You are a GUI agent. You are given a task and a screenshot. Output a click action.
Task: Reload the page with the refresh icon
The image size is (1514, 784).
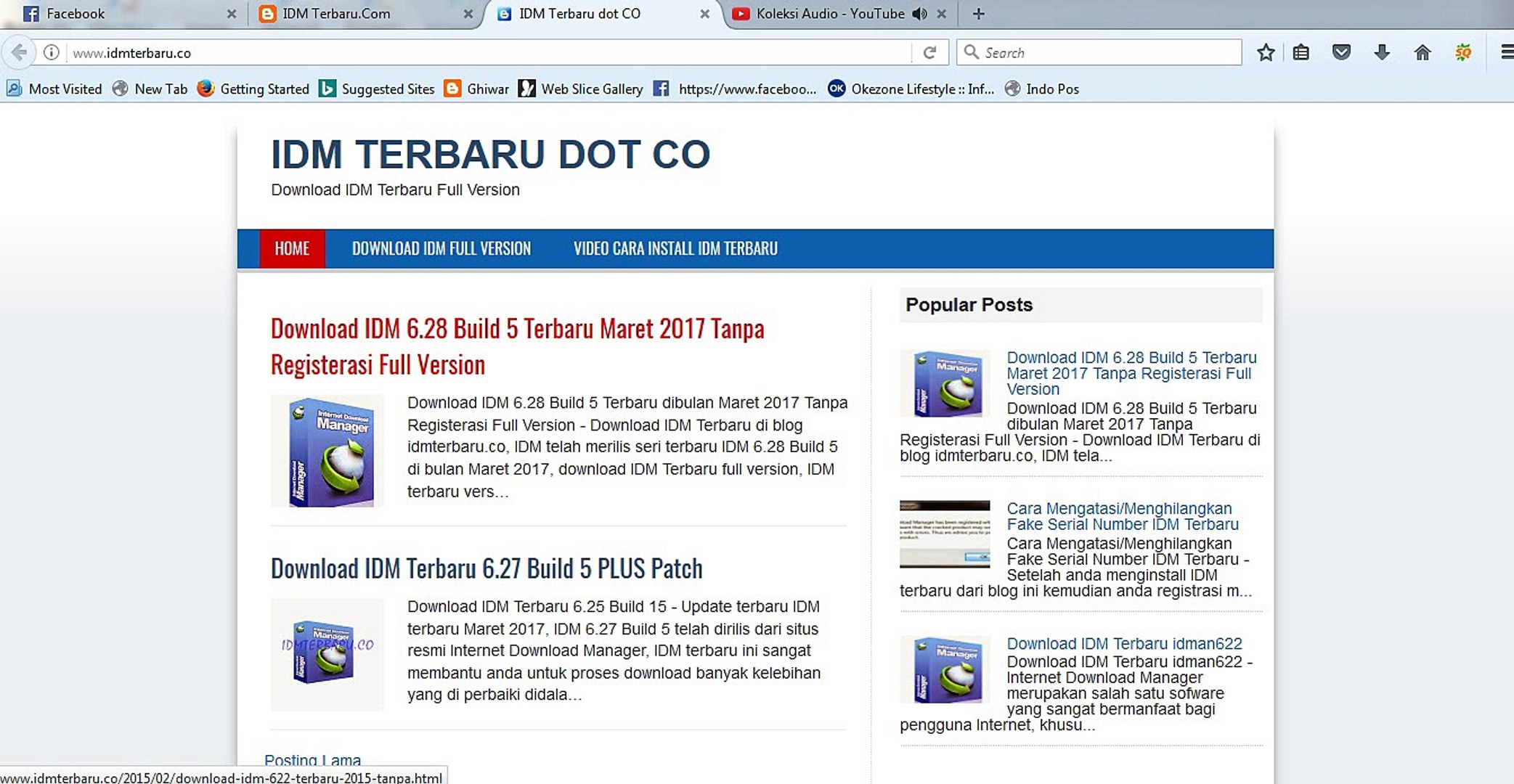pos(929,52)
